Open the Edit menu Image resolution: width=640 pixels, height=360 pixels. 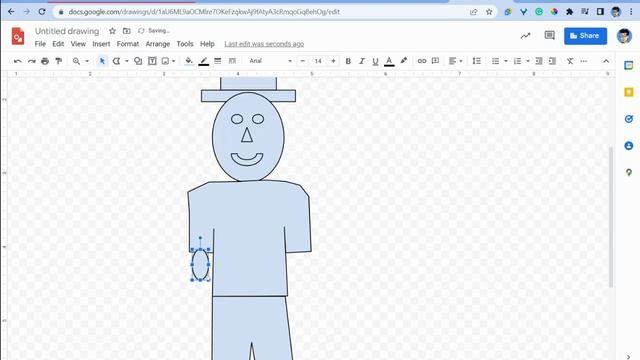58,44
